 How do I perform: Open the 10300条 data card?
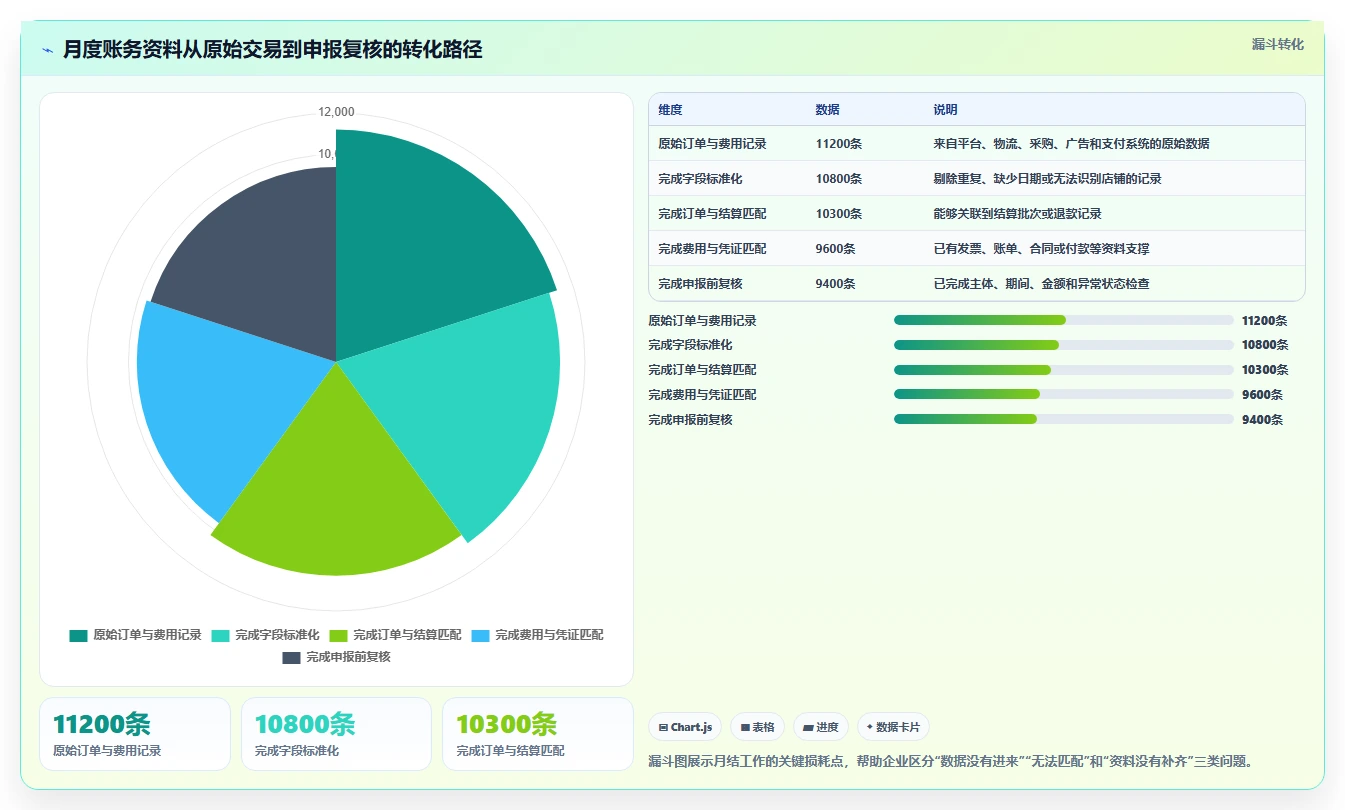pyautogui.click(x=538, y=734)
